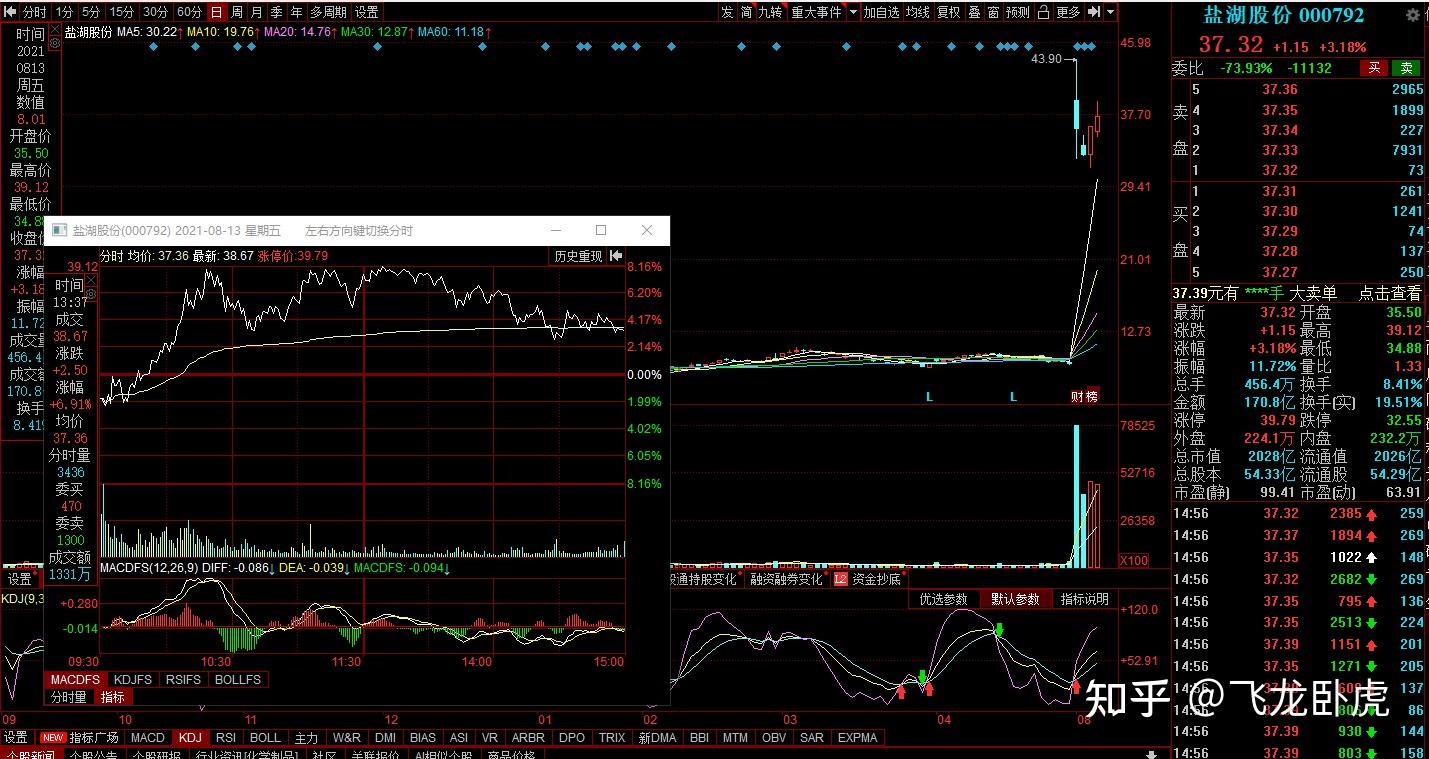Switch to the 1分 period tab

tap(64, 12)
